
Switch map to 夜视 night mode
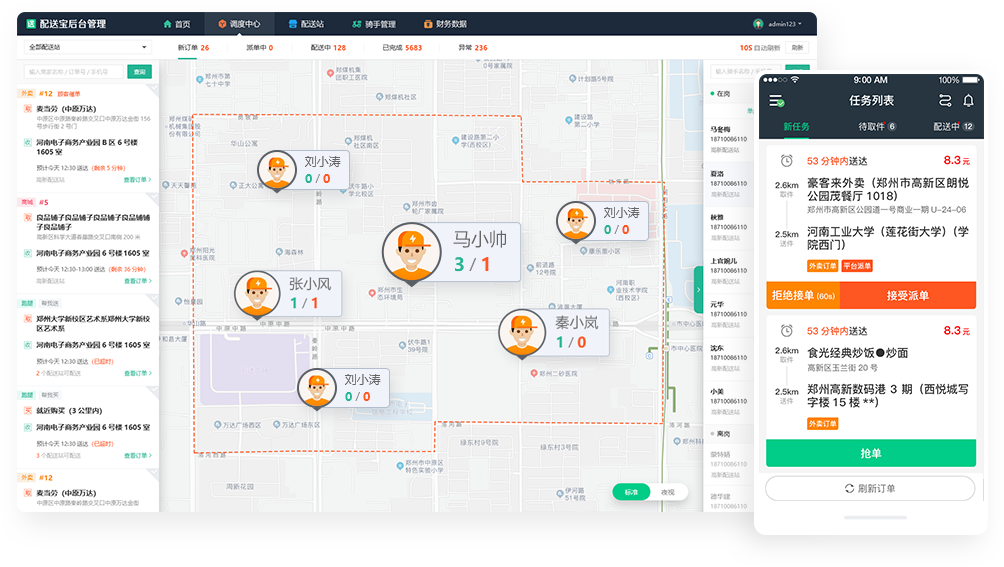tap(668, 492)
